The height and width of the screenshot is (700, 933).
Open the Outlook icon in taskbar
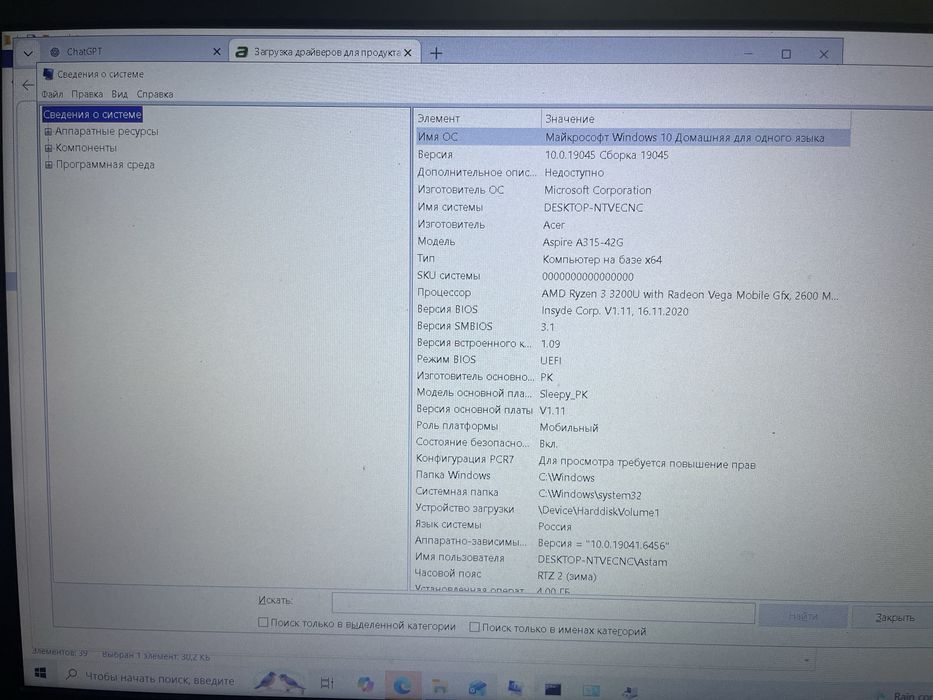477,688
